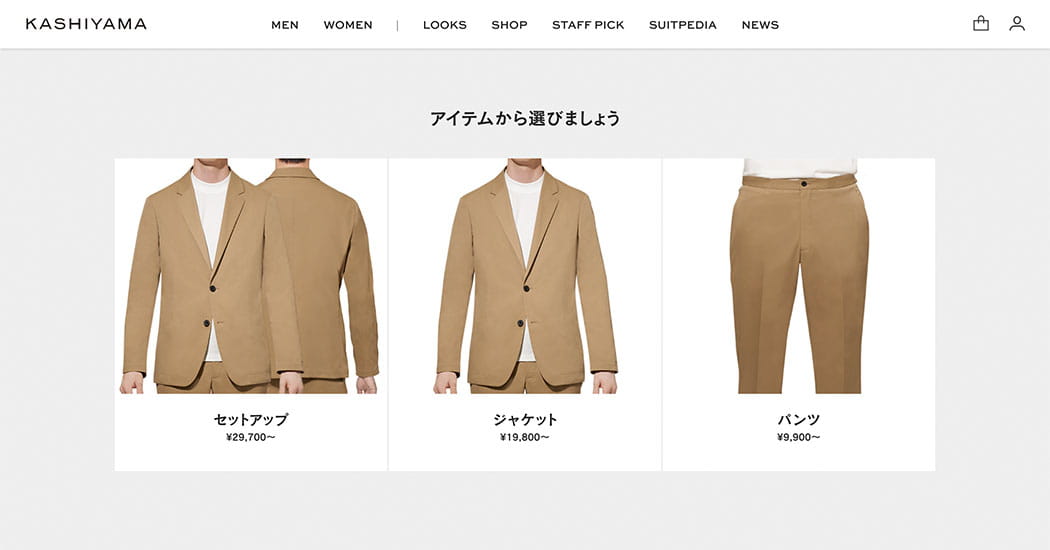Open the SUITPEDIA page
This screenshot has height=550, width=1050.
(x=682, y=25)
